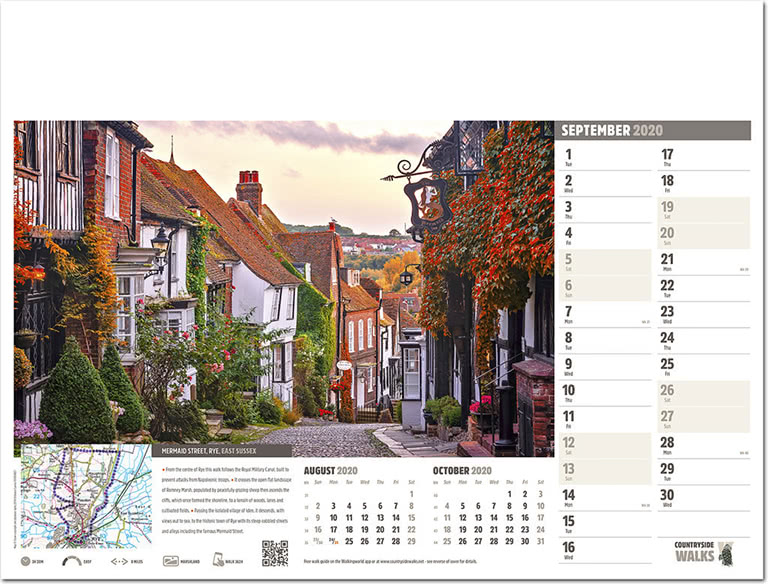
Task: Open the countrysidewalks.net website link
Action: pyautogui.click(x=403, y=561)
